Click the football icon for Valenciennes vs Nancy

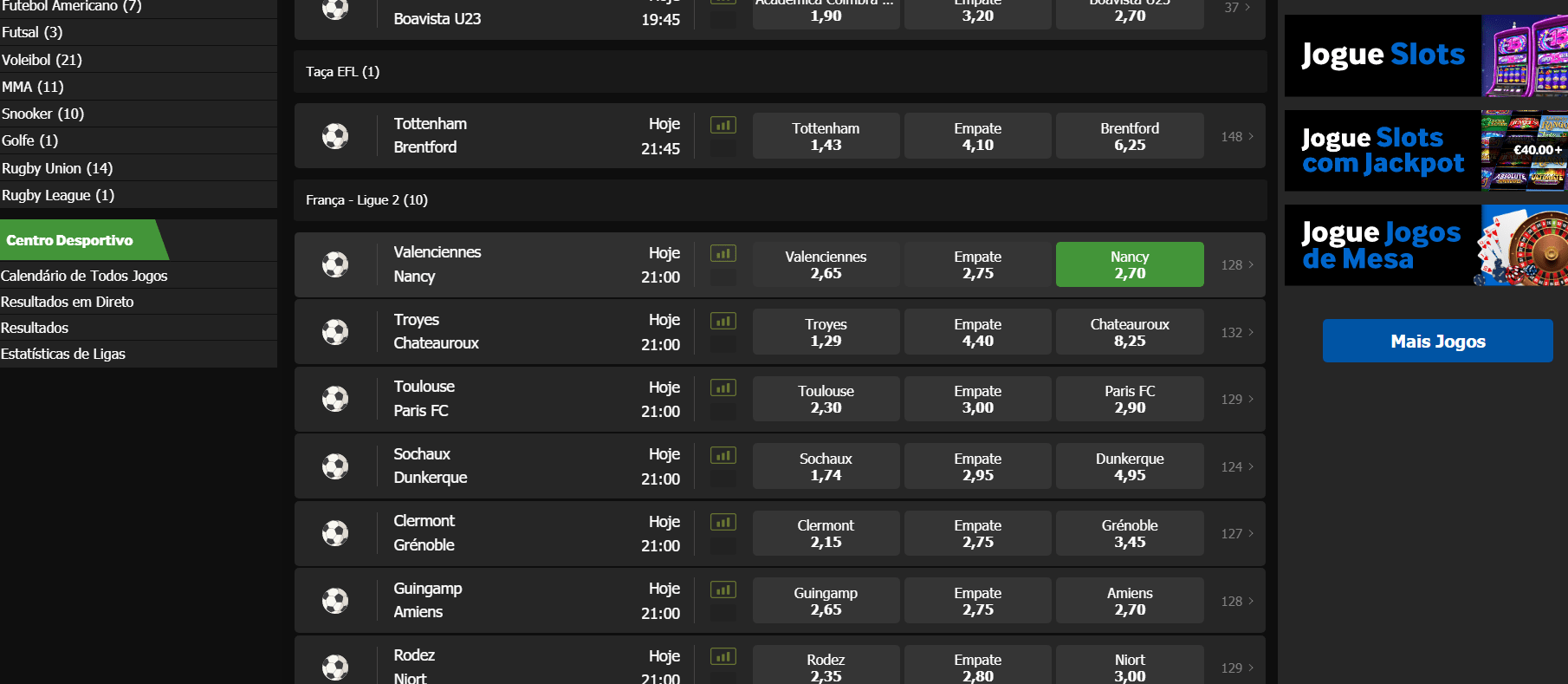[335, 264]
